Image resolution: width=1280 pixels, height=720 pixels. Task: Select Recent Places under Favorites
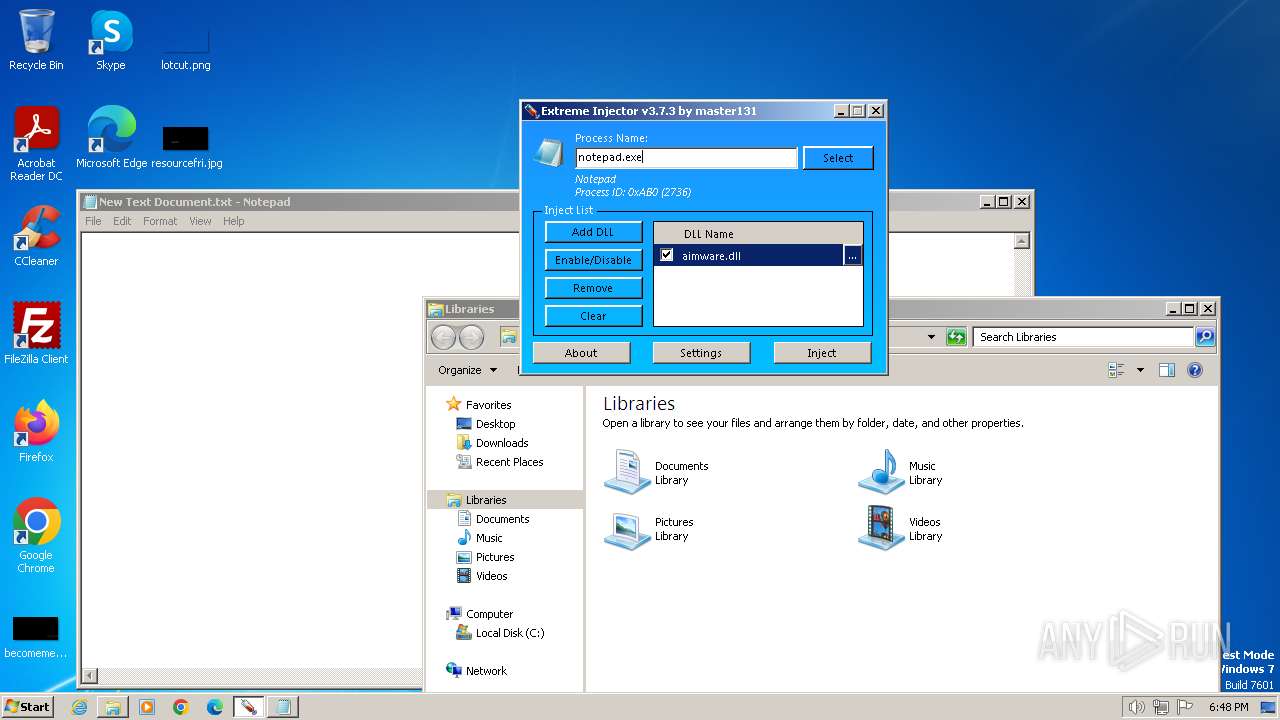[509, 462]
